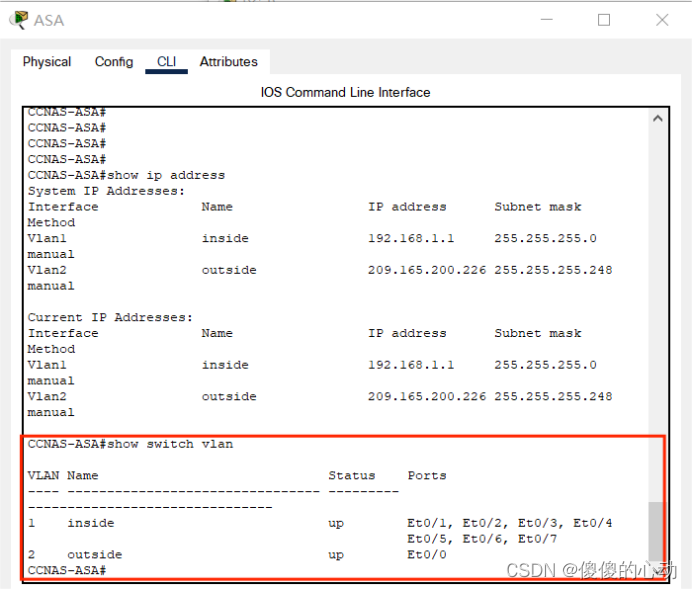Click the Et0/0 port entry for VLAN 2

coord(427,555)
